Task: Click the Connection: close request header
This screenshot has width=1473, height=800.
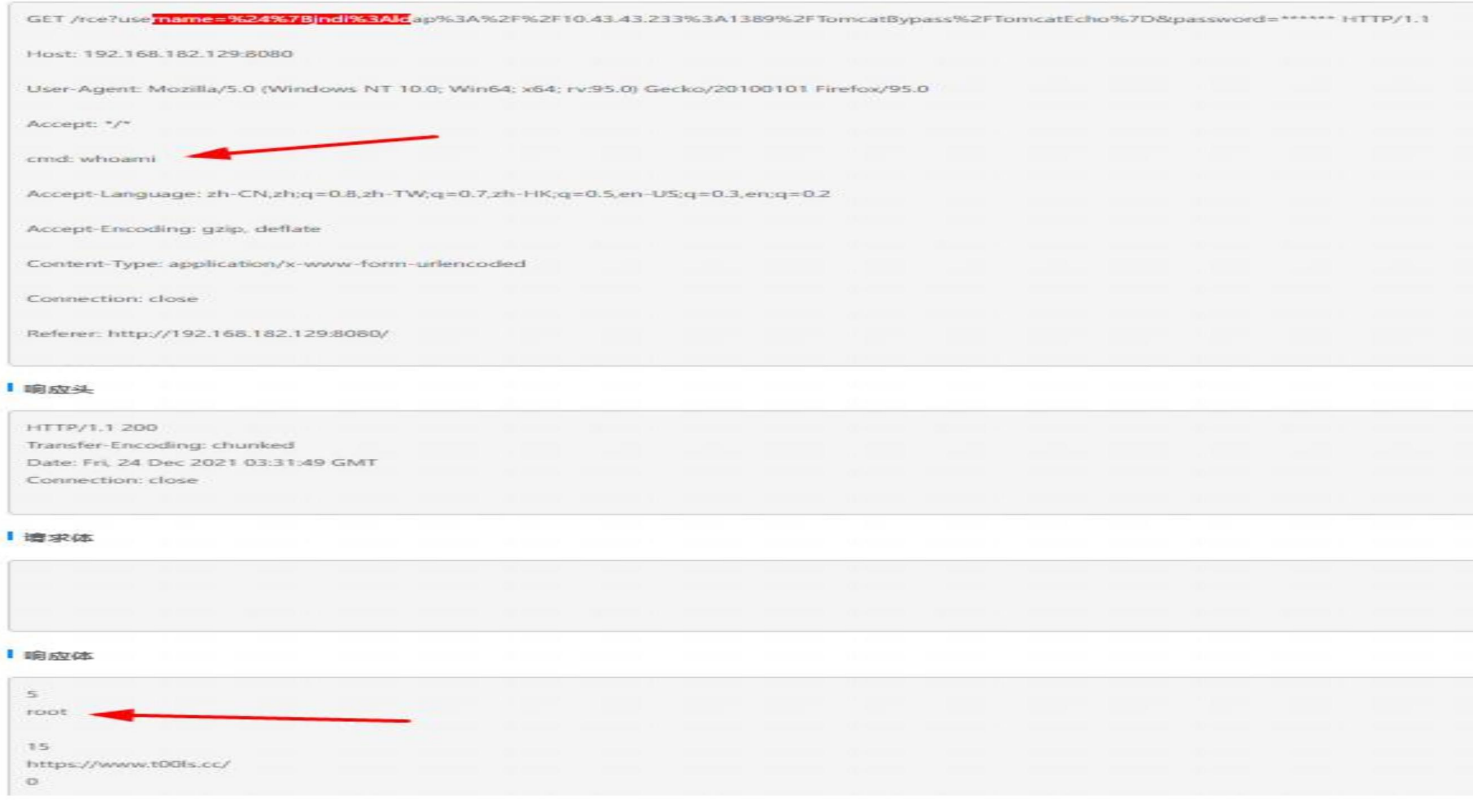Action: [113, 298]
